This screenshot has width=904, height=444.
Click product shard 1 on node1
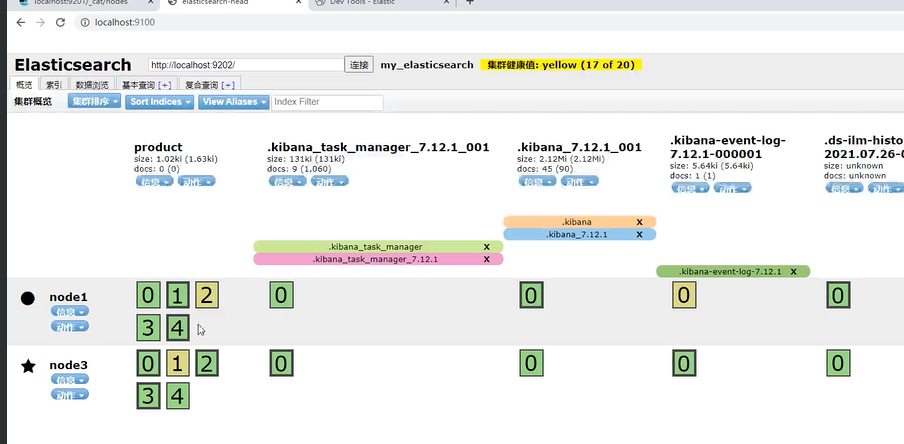pos(178,295)
